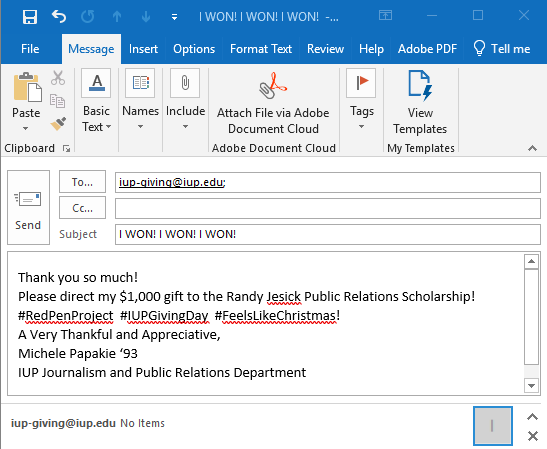
Task: Switch to the Message tab
Action: coord(91,49)
